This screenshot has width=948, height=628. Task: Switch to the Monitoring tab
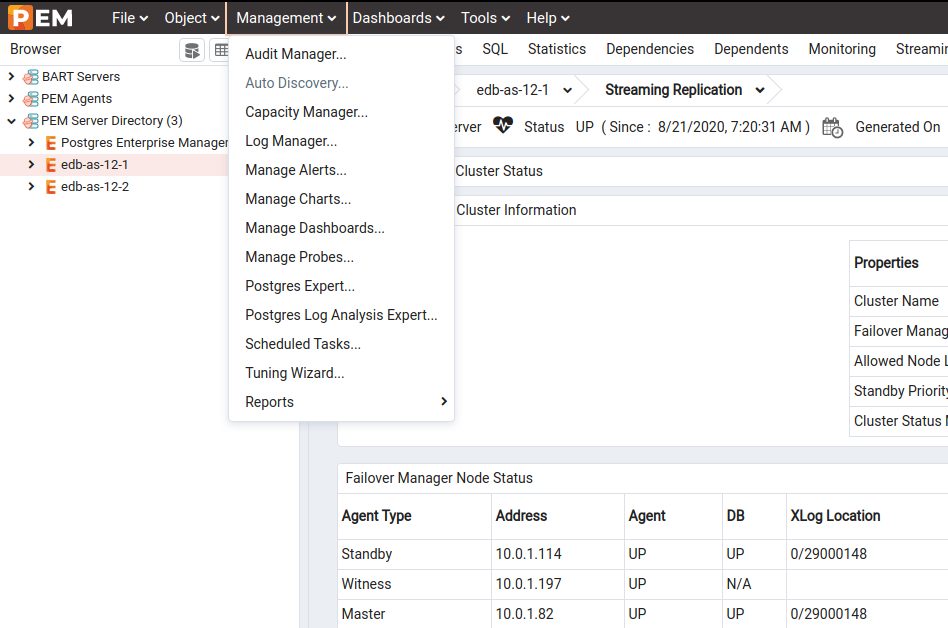pyautogui.click(x=842, y=49)
